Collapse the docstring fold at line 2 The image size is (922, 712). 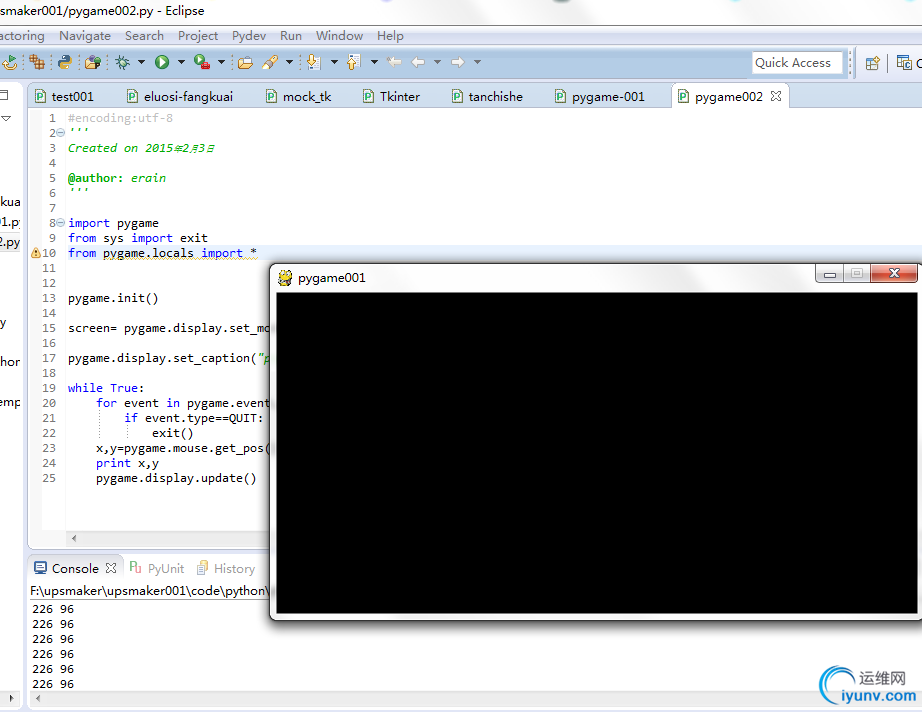tap(61, 132)
